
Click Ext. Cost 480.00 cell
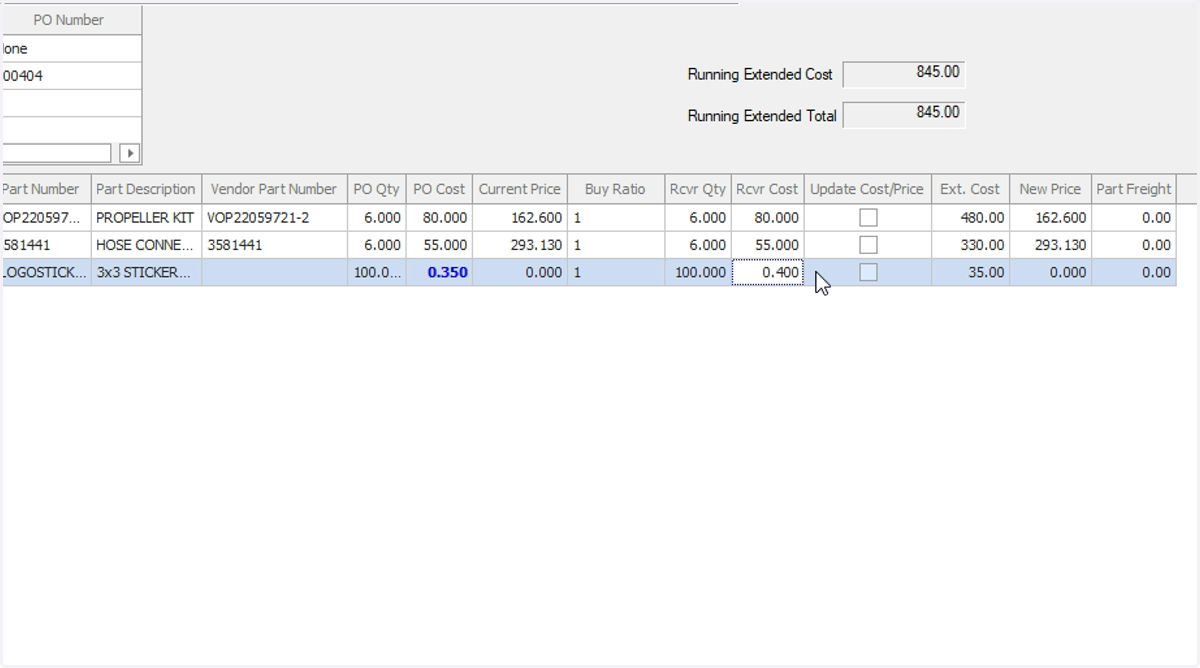970,217
